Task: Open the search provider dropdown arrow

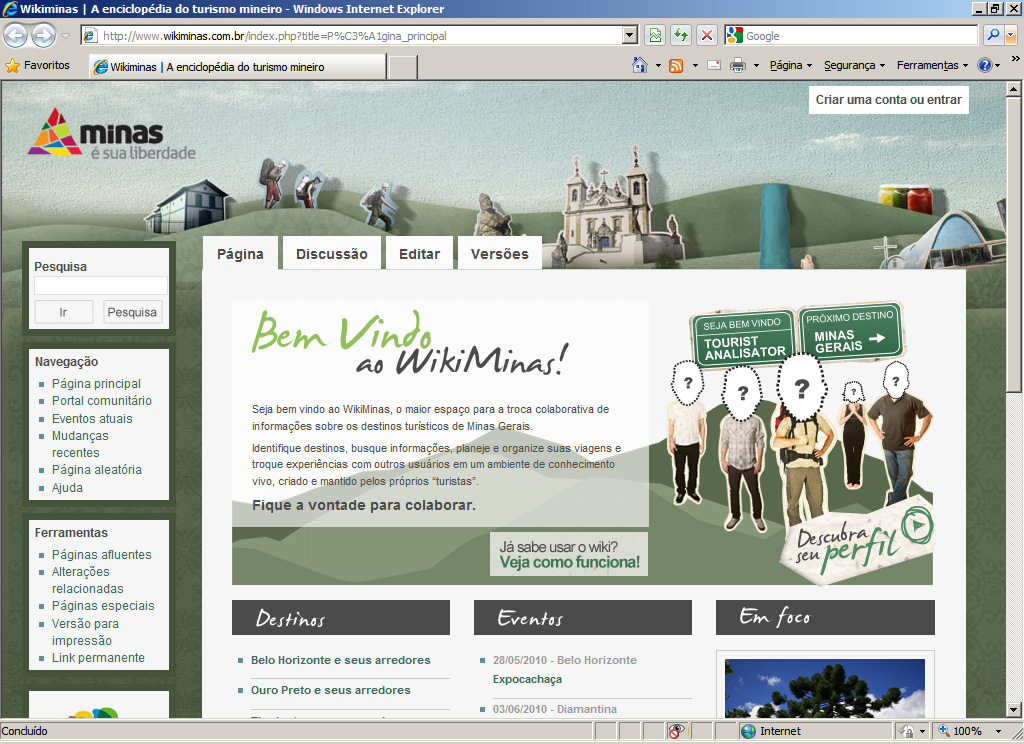Action: tap(1011, 35)
